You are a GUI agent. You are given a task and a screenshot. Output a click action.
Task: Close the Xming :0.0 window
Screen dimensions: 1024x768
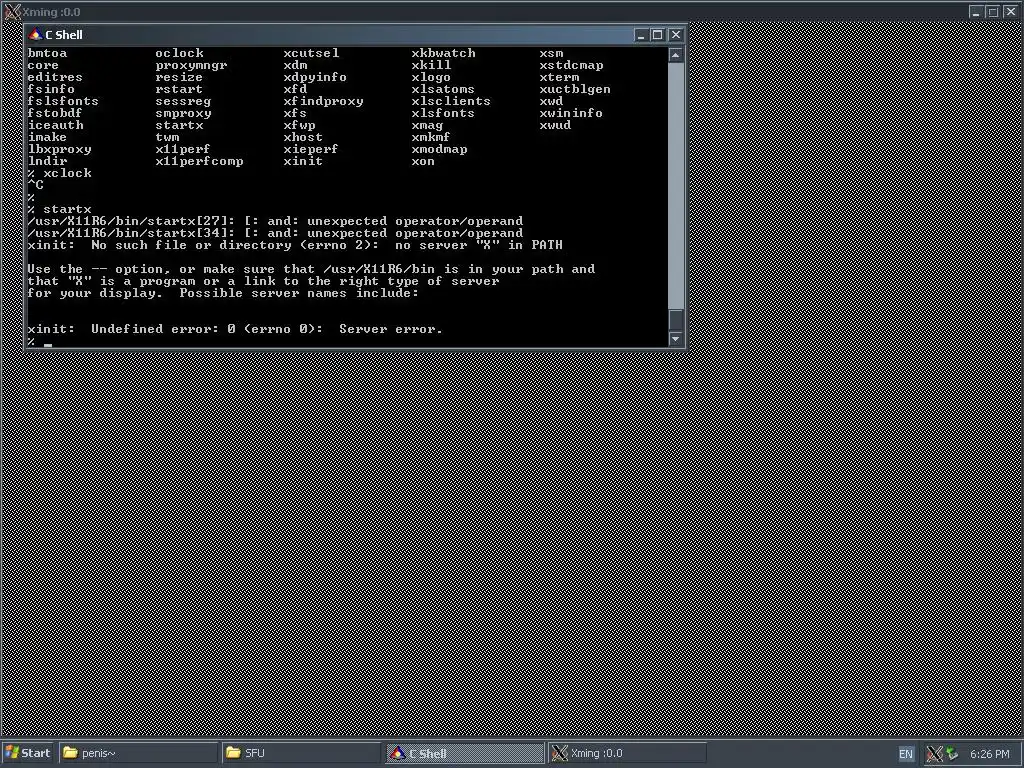(x=1010, y=12)
